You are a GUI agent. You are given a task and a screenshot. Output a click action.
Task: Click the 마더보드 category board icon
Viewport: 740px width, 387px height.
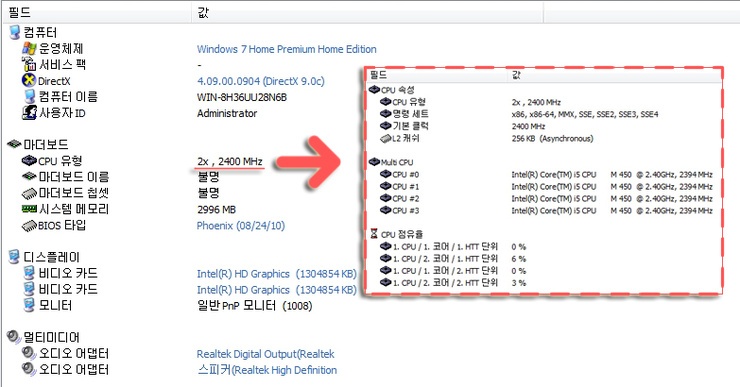(14, 144)
